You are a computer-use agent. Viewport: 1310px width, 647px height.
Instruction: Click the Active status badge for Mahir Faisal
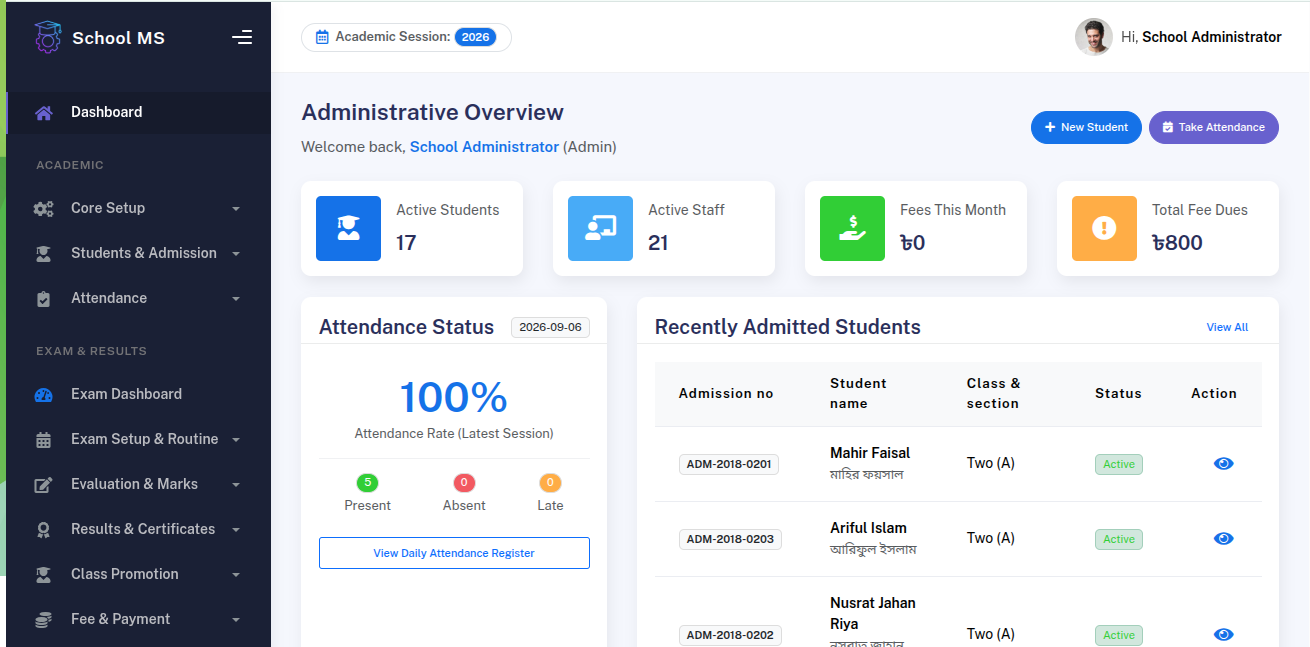click(1119, 464)
